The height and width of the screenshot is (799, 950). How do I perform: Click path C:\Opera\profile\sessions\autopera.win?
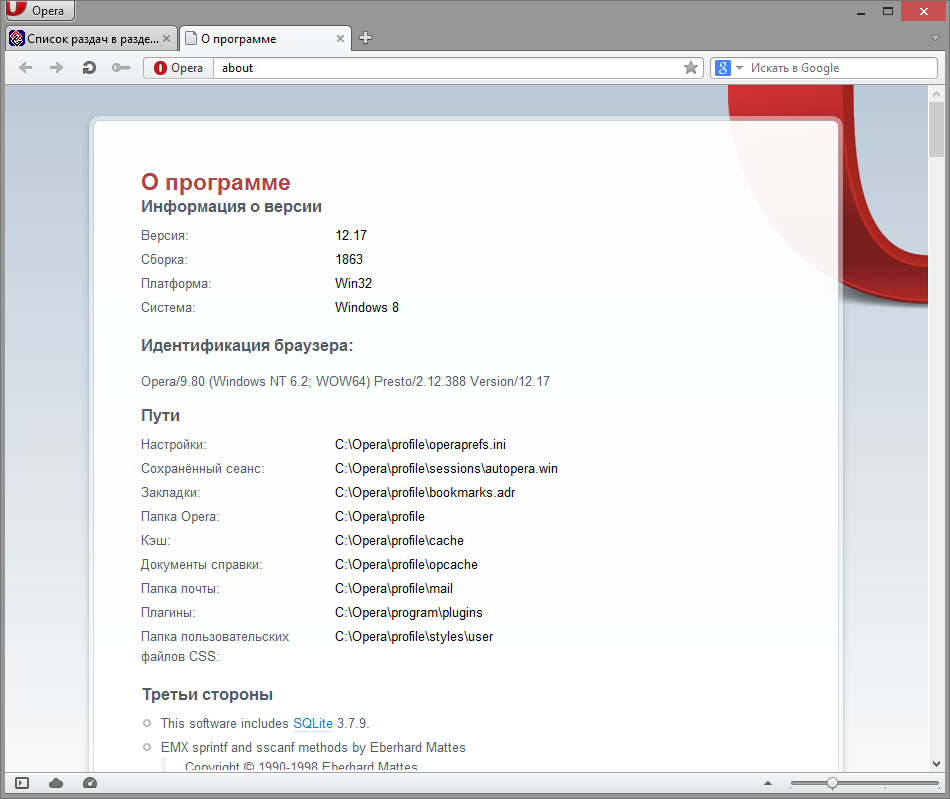click(x=447, y=469)
